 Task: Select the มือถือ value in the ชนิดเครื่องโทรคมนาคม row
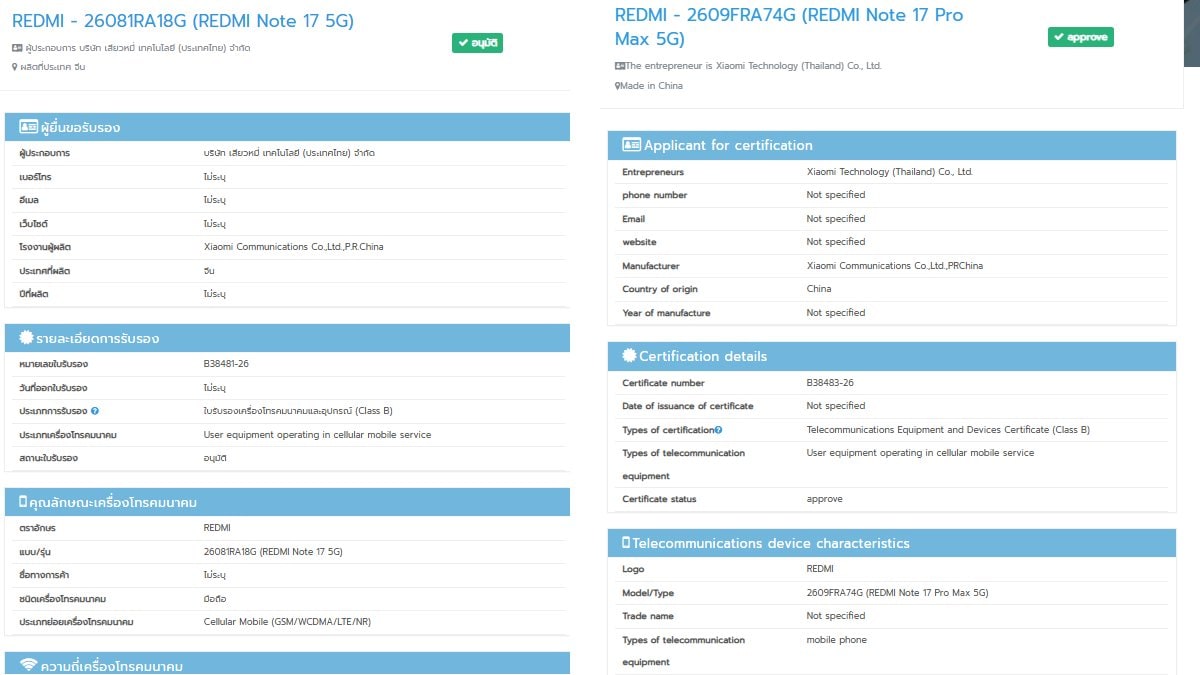pos(215,599)
